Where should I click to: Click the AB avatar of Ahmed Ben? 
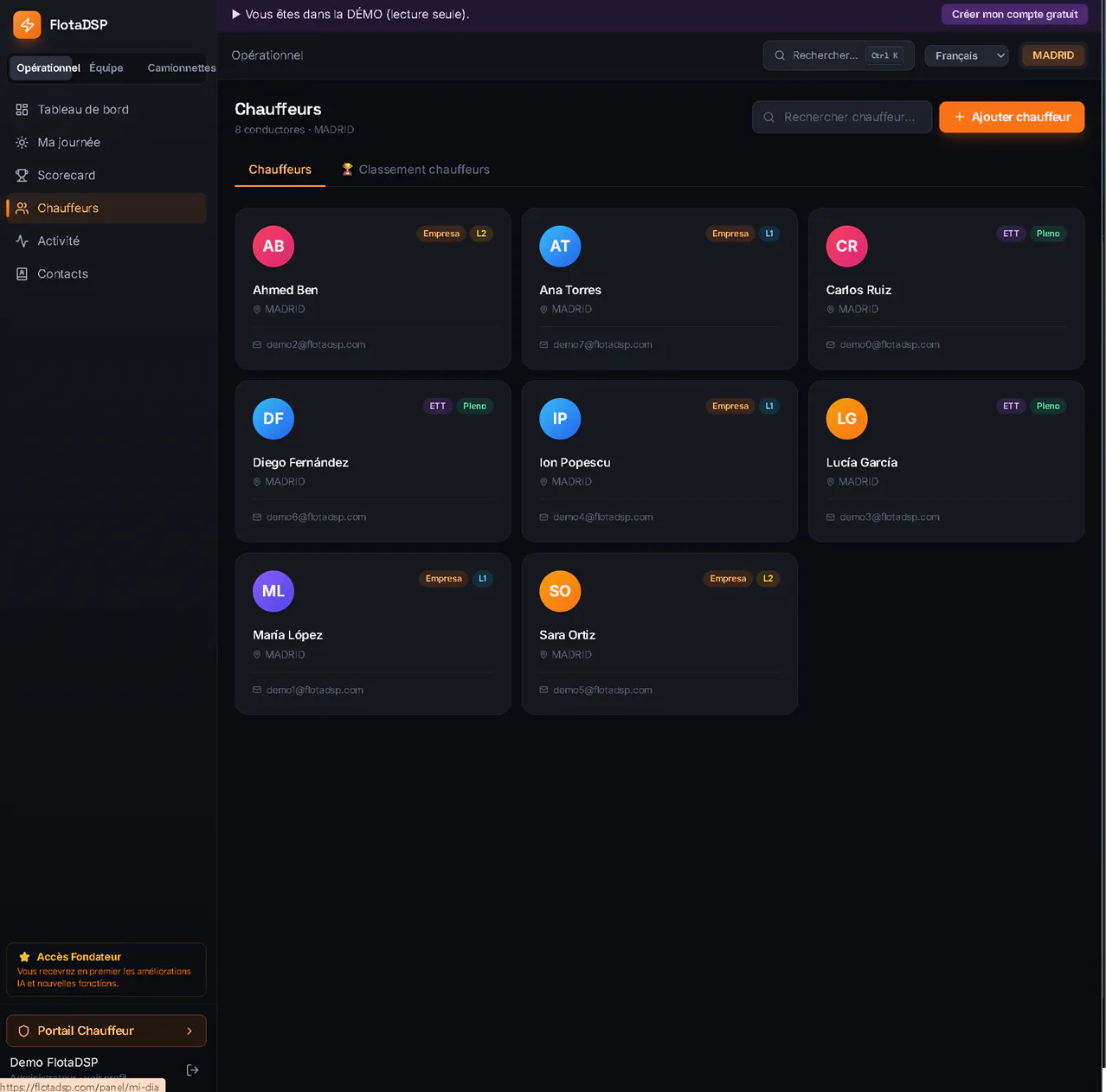coord(273,247)
